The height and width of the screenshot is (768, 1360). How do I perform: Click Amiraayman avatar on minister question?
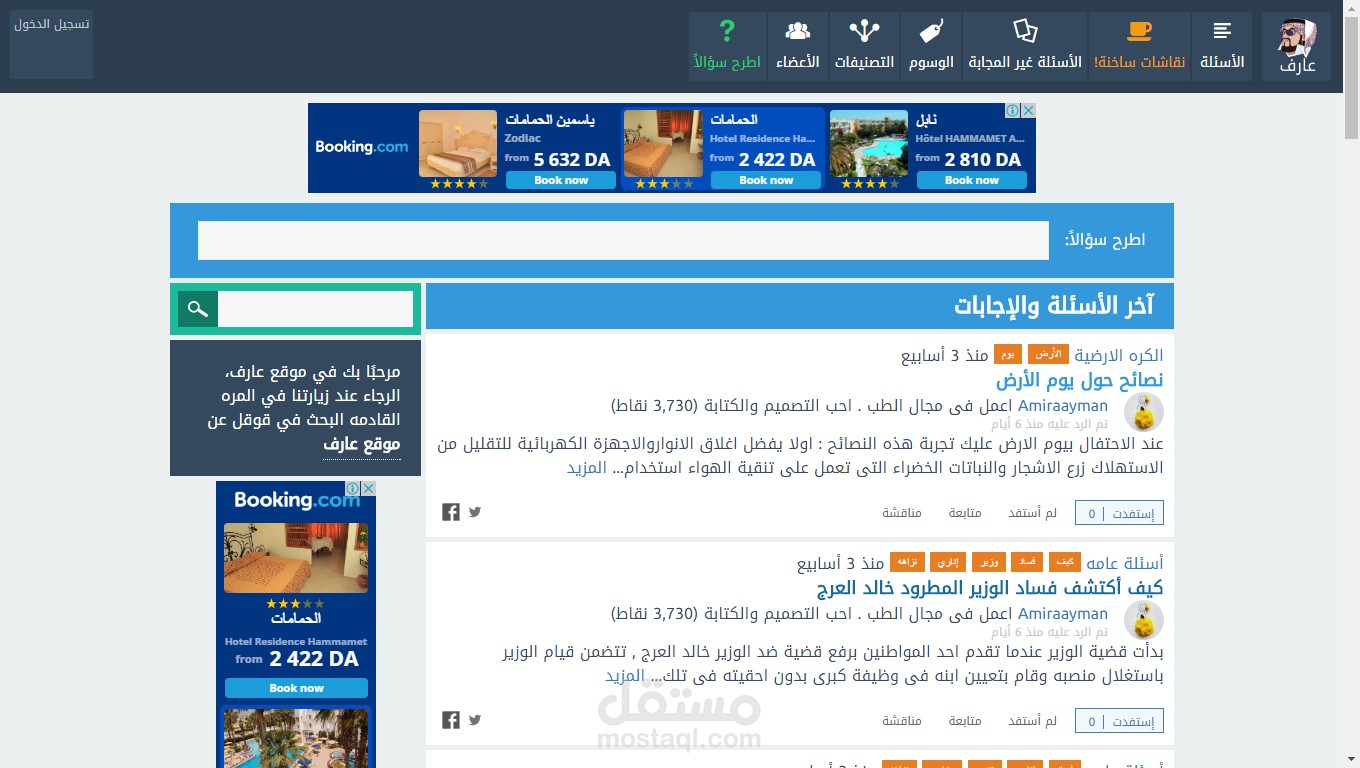point(1144,620)
